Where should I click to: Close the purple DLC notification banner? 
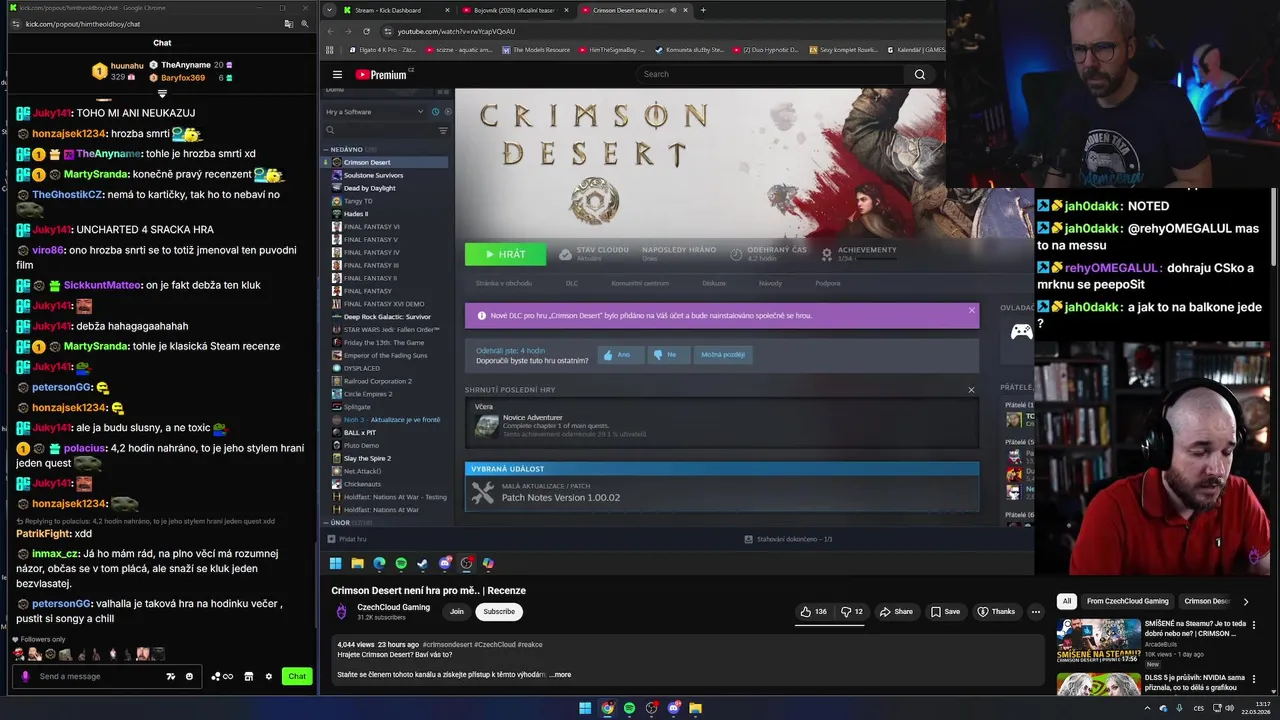coord(971,310)
